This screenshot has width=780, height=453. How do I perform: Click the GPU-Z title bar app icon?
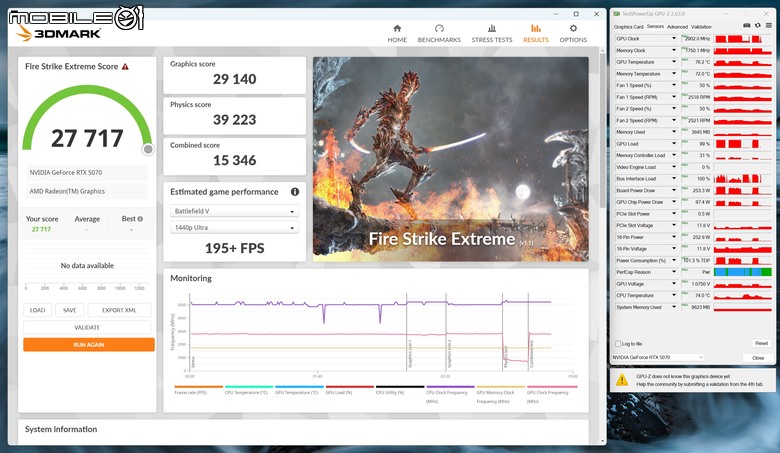[617, 14]
